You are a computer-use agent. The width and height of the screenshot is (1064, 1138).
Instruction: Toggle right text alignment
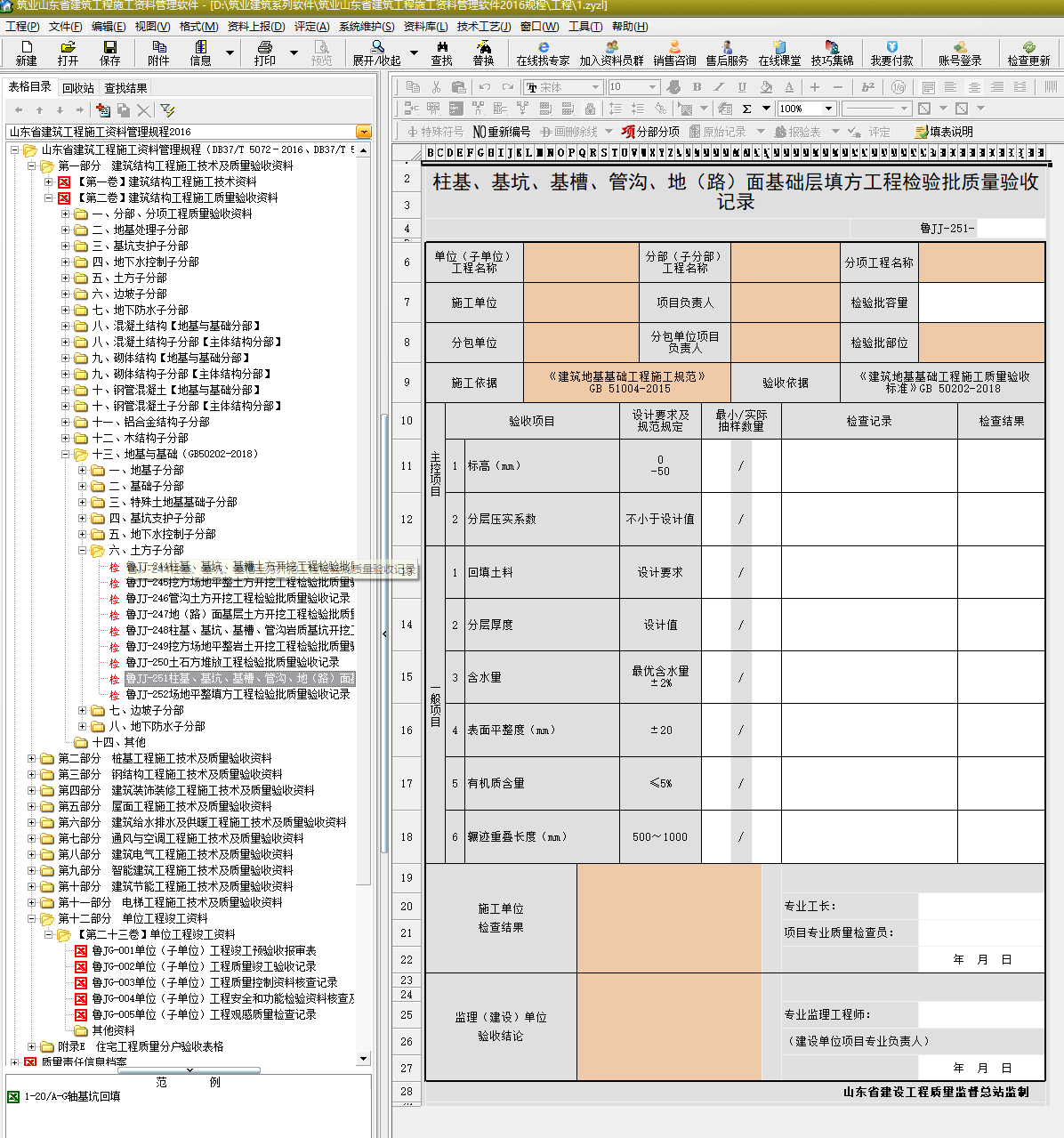[997, 86]
